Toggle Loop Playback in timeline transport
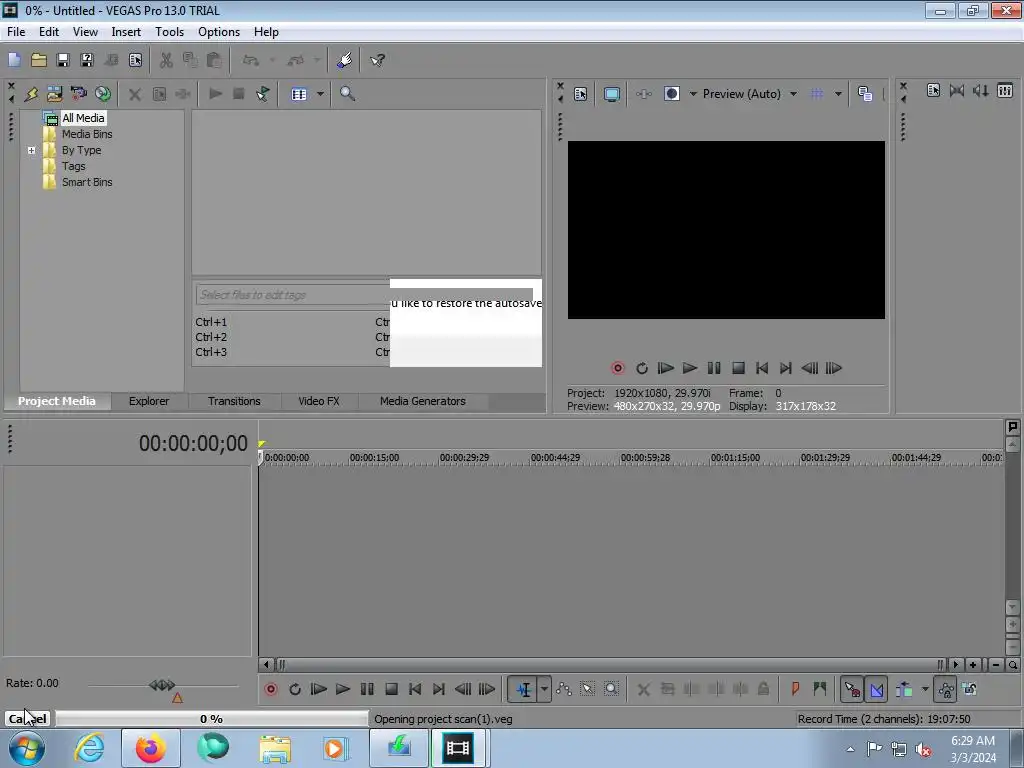This screenshot has width=1024, height=768. [x=295, y=689]
